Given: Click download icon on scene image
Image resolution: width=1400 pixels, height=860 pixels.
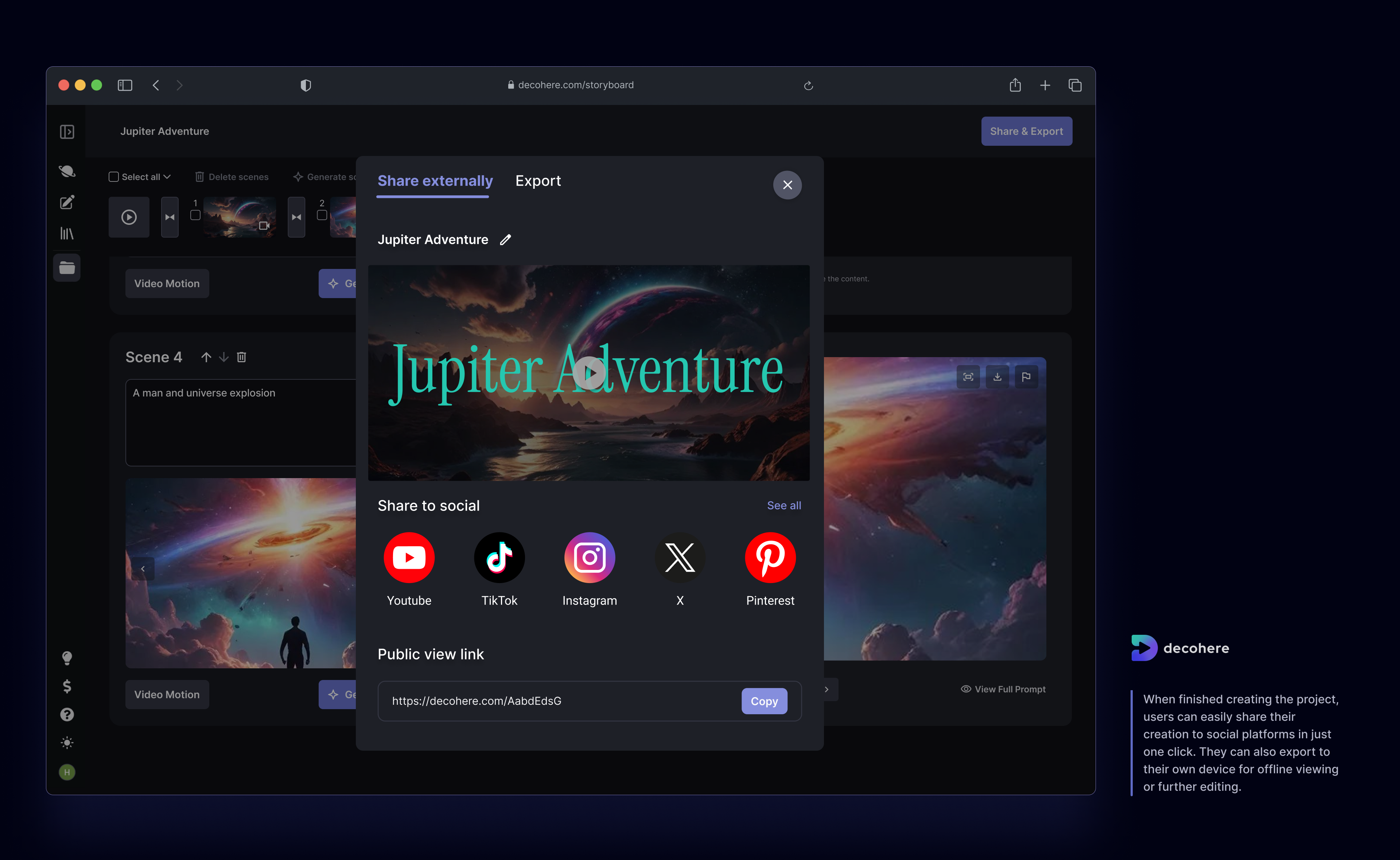Looking at the screenshot, I should (997, 376).
